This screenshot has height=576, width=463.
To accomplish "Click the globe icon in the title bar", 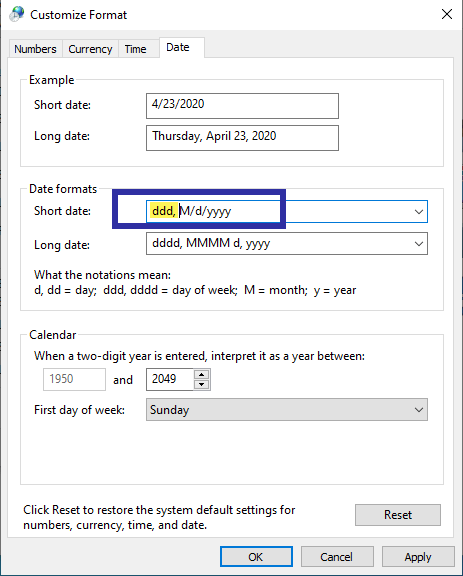I will (x=17, y=14).
